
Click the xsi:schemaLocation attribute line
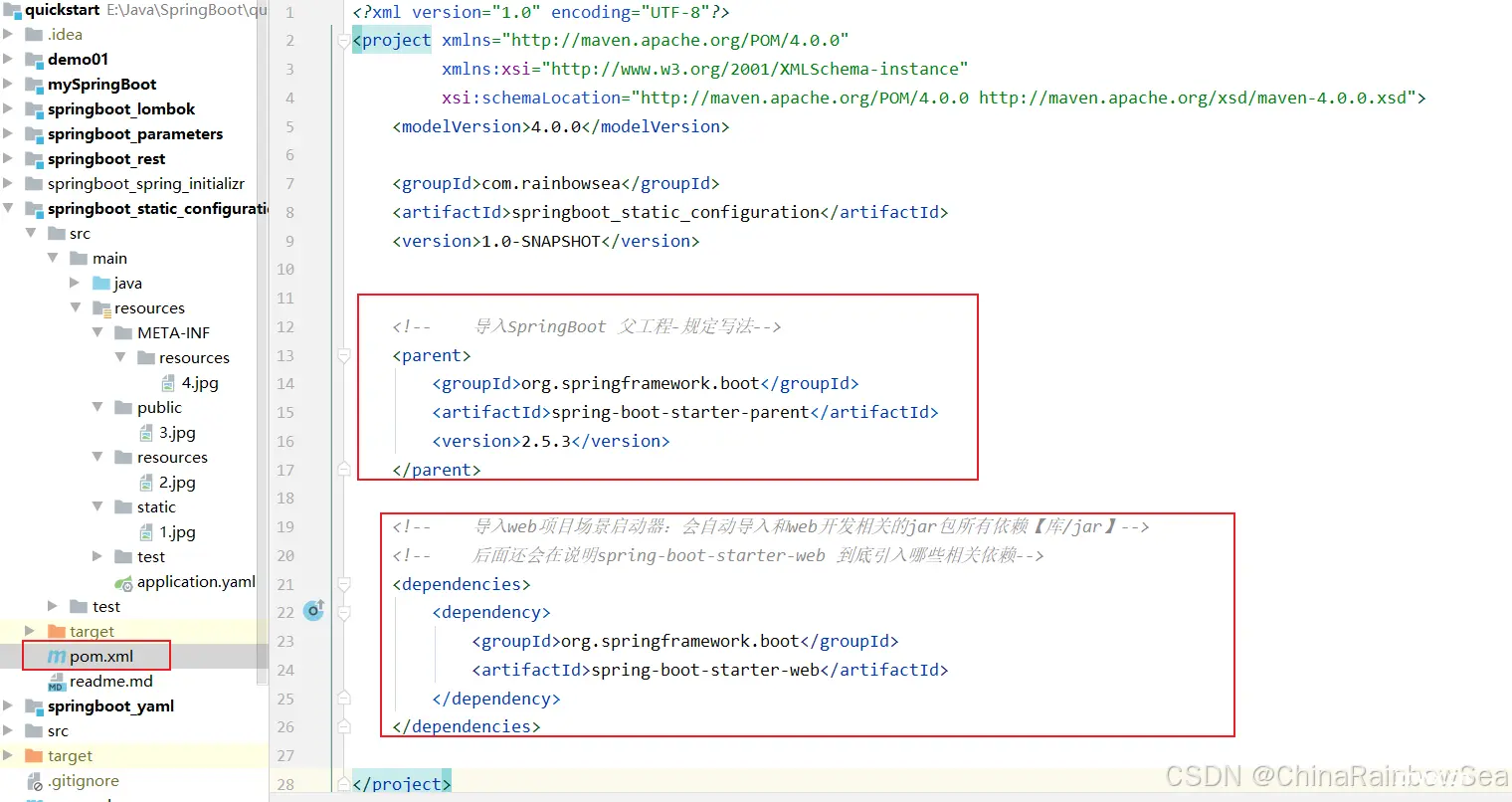934,98
